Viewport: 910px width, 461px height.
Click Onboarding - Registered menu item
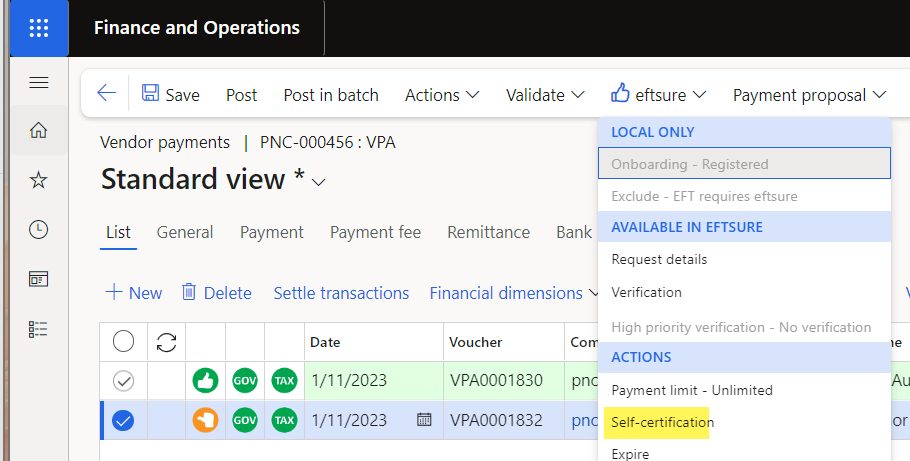click(x=745, y=163)
